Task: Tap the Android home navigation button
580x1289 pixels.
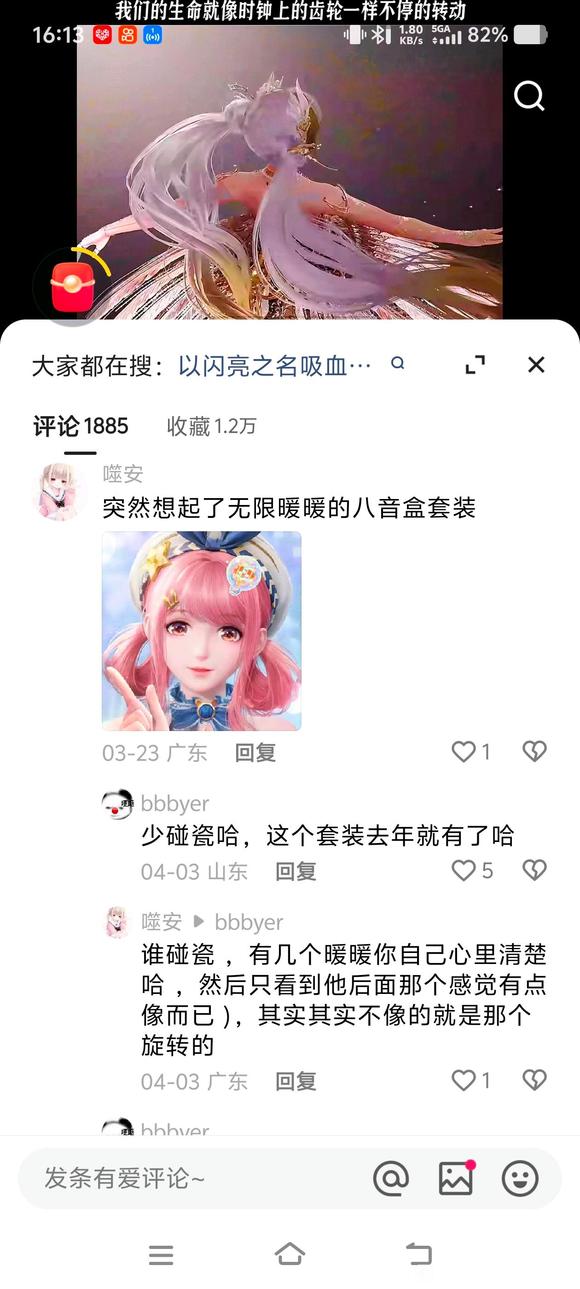Action: coord(290,1254)
